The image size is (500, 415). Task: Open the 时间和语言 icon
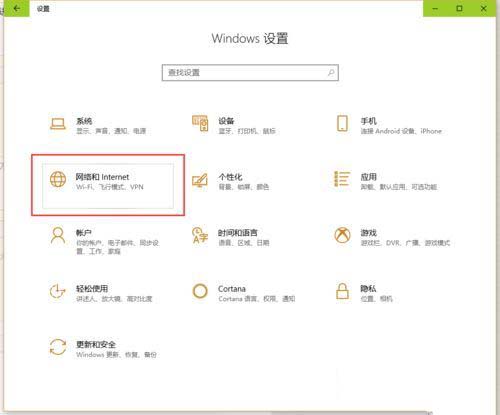[200, 235]
